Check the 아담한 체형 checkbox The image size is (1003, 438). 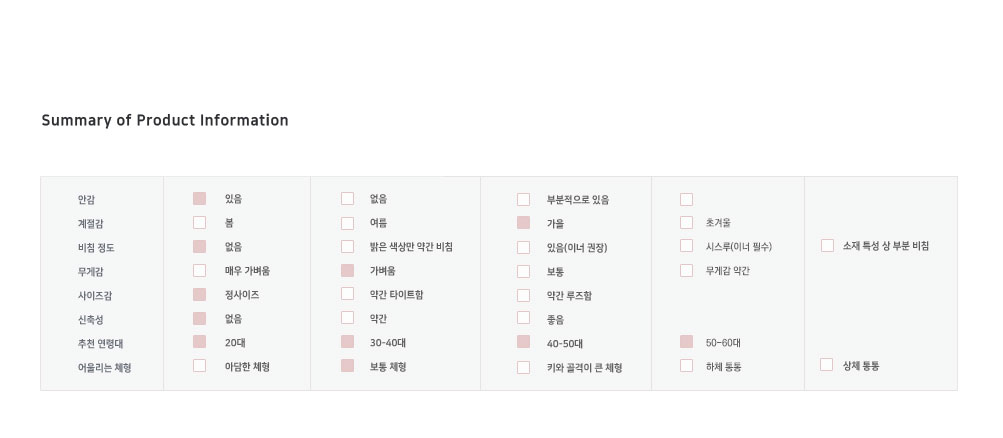click(199, 366)
